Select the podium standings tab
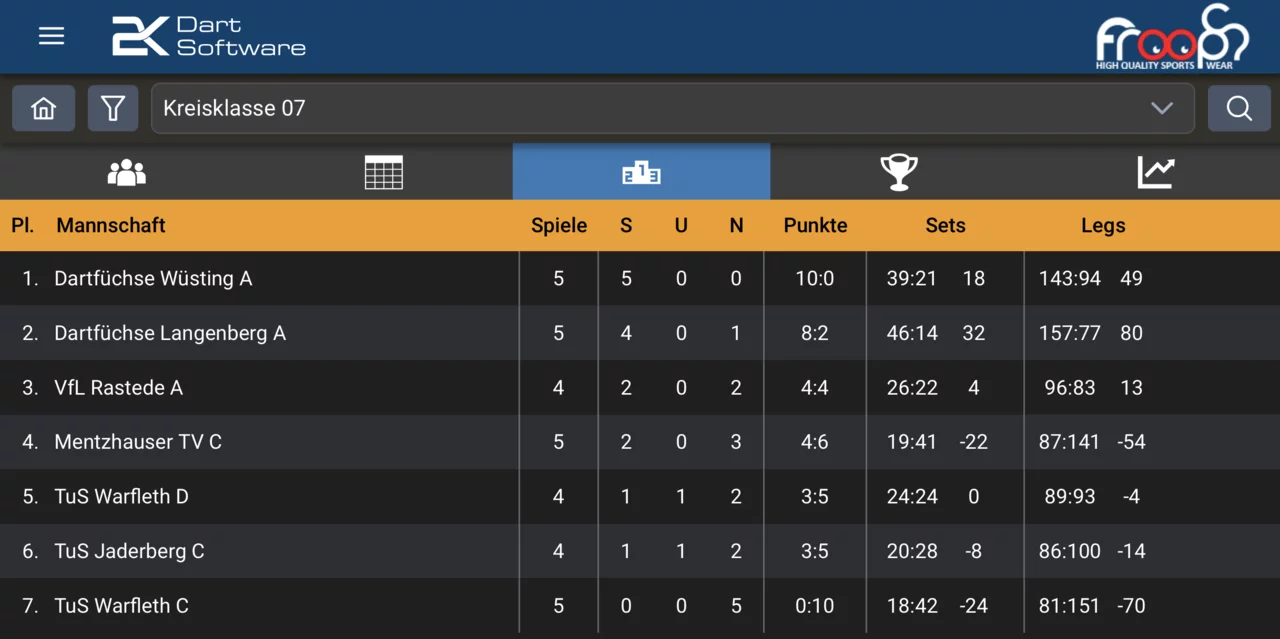This screenshot has width=1280, height=639. pyautogui.click(x=641, y=172)
